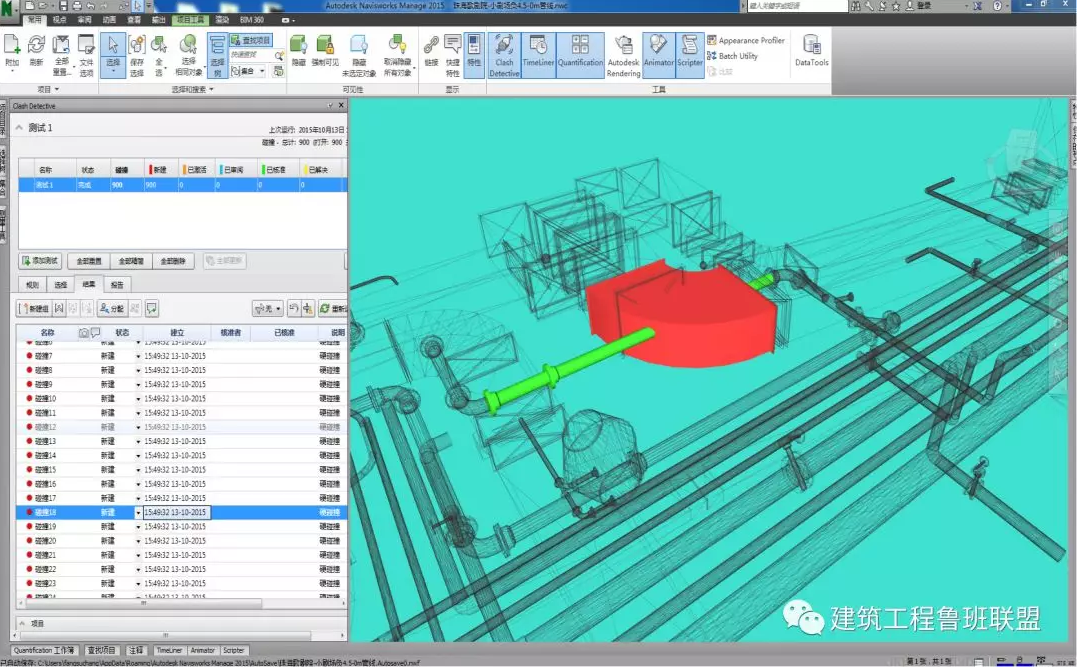Screen dimensions: 1077x667
Task: Close the Clash Detective panel
Action: tap(341, 106)
